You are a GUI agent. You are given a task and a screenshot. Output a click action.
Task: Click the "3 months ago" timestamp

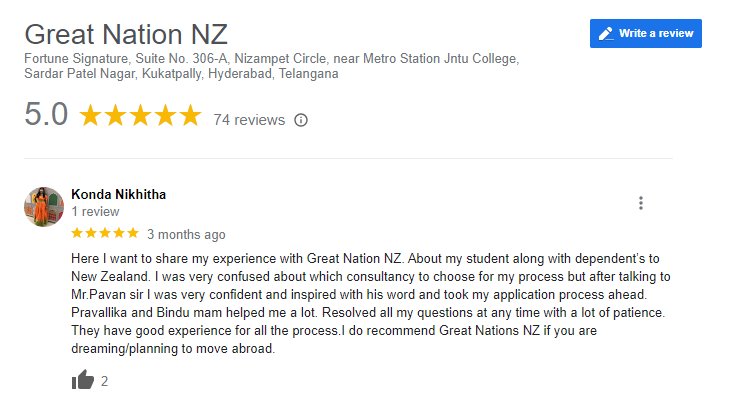(x=186, y=235)
